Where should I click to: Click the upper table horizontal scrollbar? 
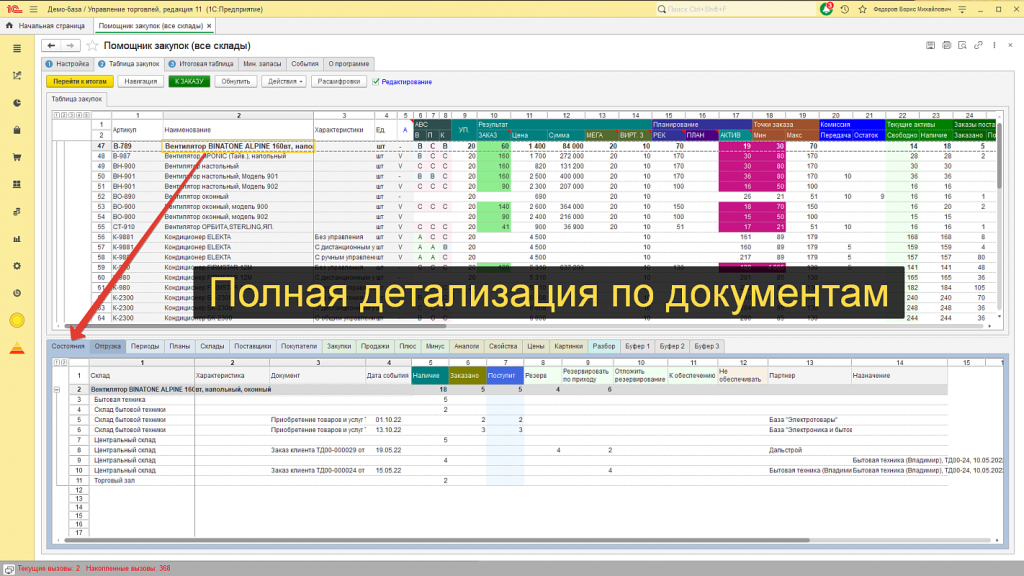coord(255,326)
